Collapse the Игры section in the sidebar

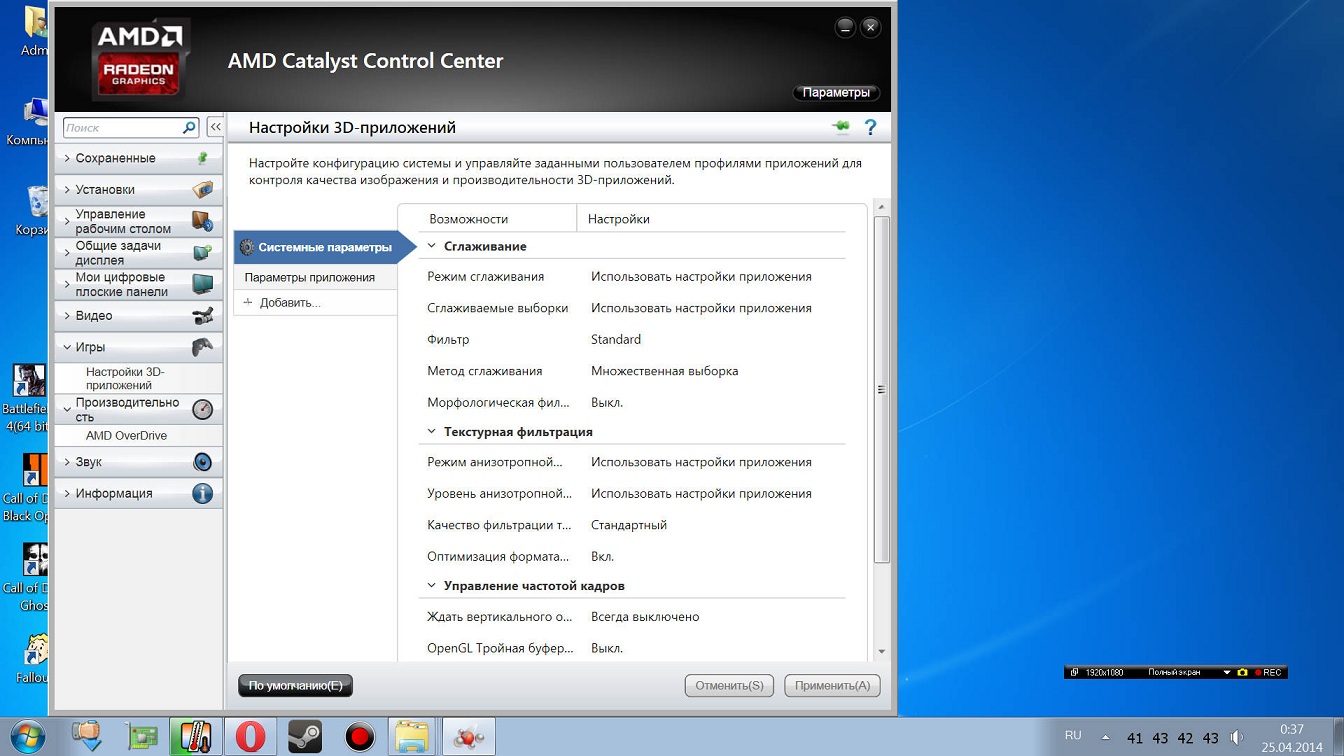pyautogui.click(x=67, y=347)
